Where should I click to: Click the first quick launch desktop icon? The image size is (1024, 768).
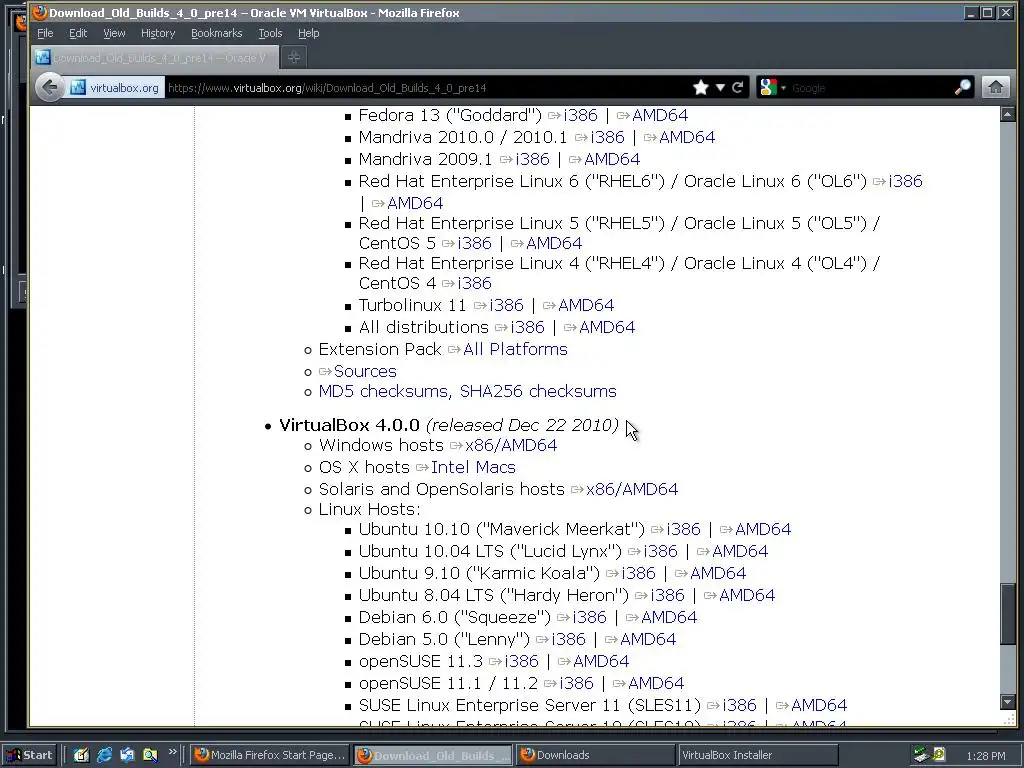[x=81, y=755]
